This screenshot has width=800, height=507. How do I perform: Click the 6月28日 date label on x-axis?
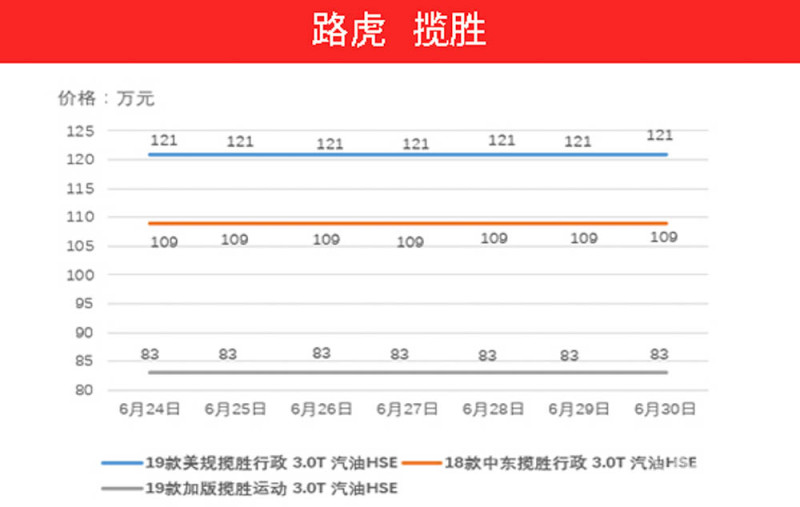point(494,408)
